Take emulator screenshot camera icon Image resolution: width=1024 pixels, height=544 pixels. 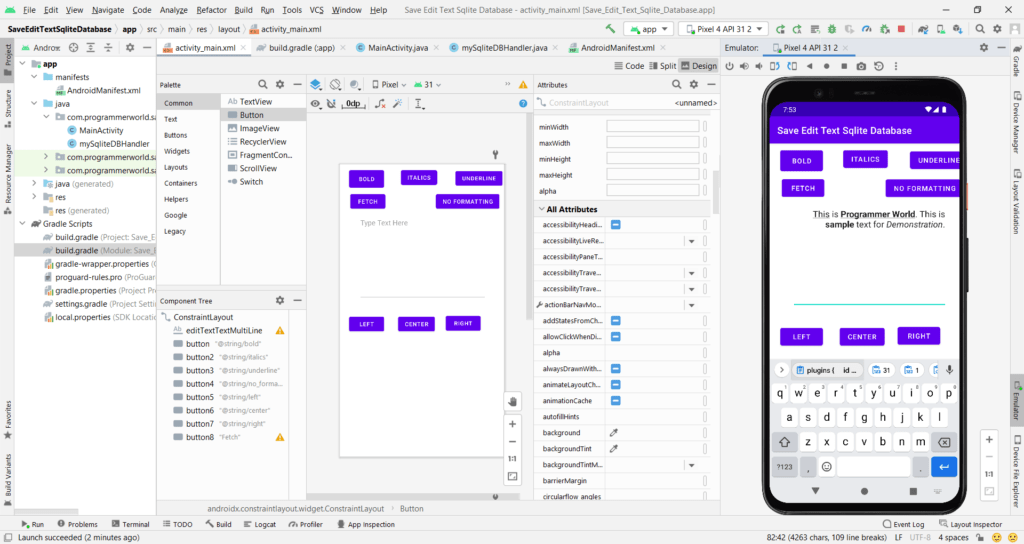click(x=861, y=66)
